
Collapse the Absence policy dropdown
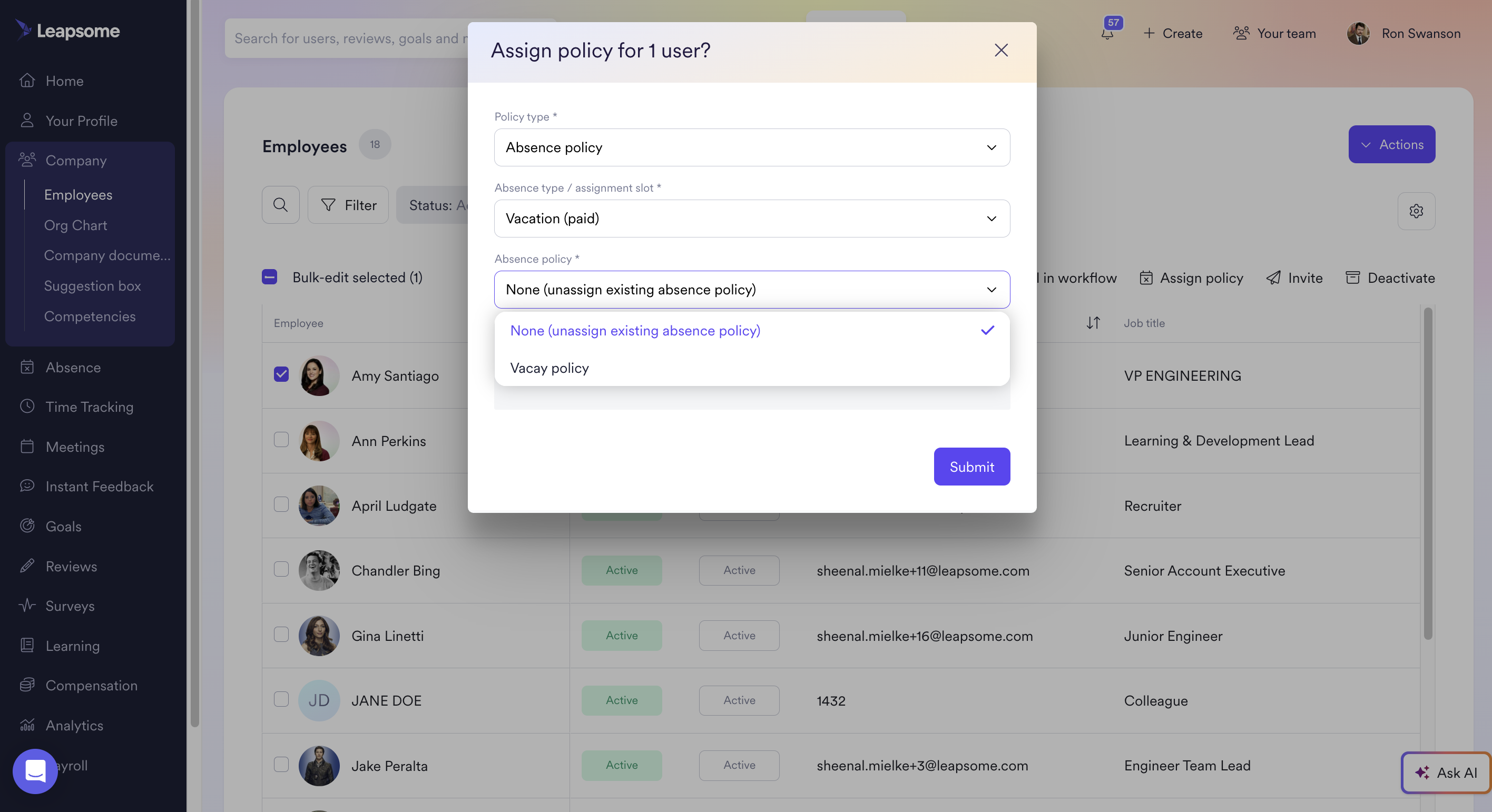[x=752, y=290]
